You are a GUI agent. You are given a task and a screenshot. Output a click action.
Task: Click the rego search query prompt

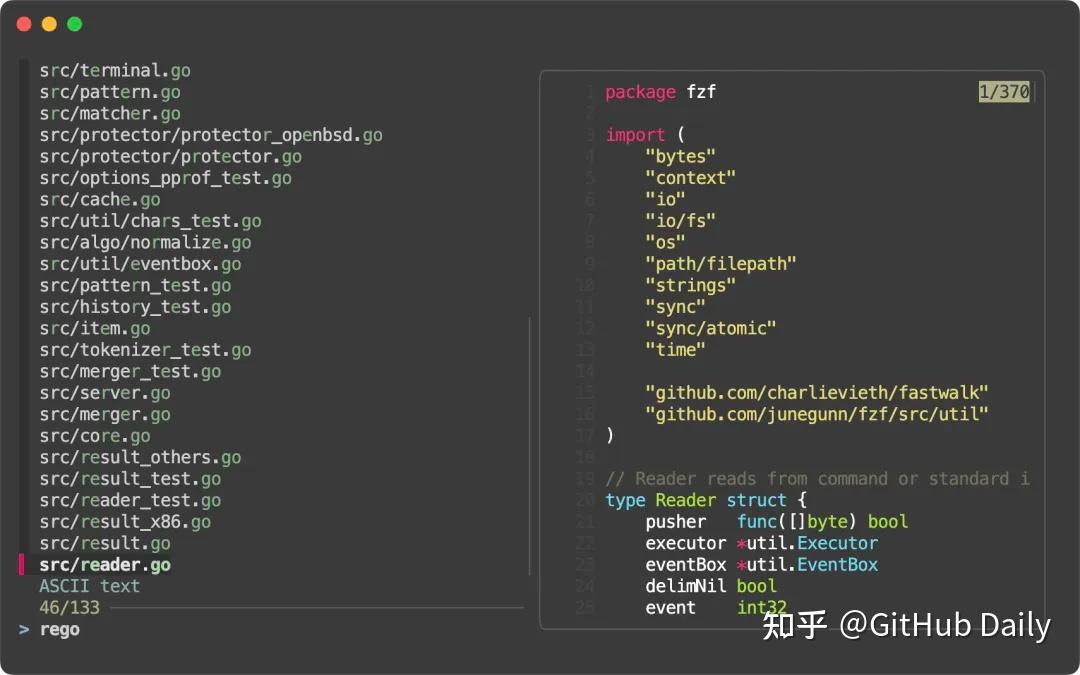(59, 630)
